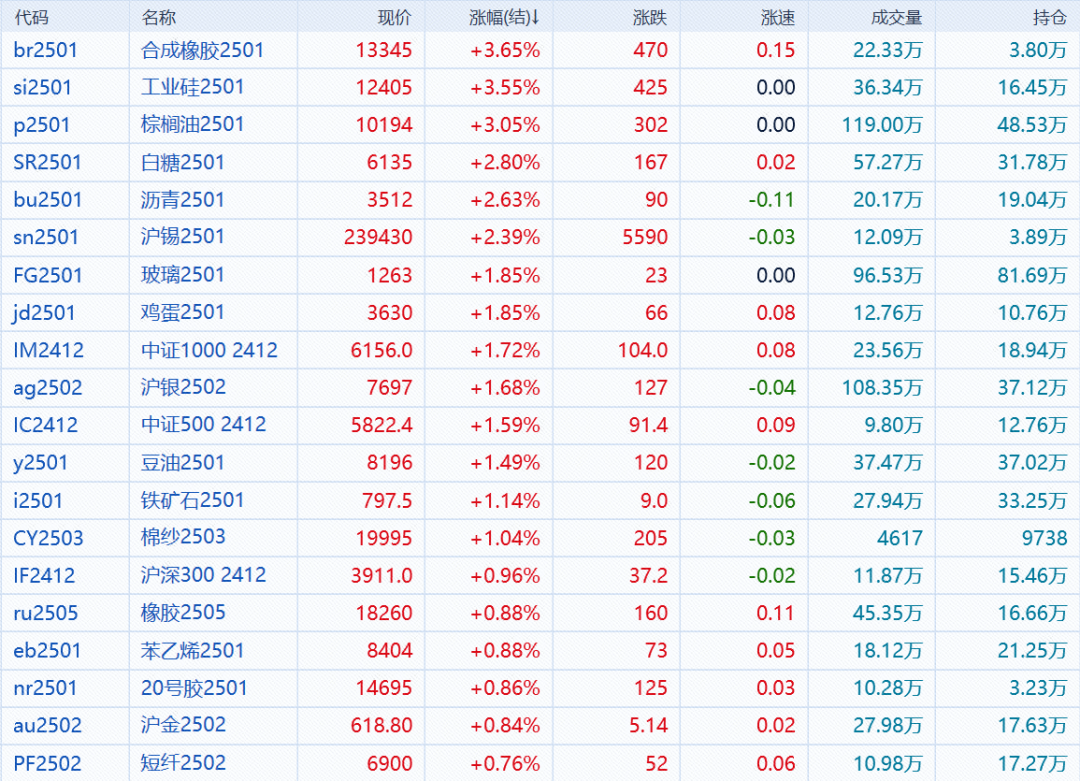Click the SR2501 code link

47,162
